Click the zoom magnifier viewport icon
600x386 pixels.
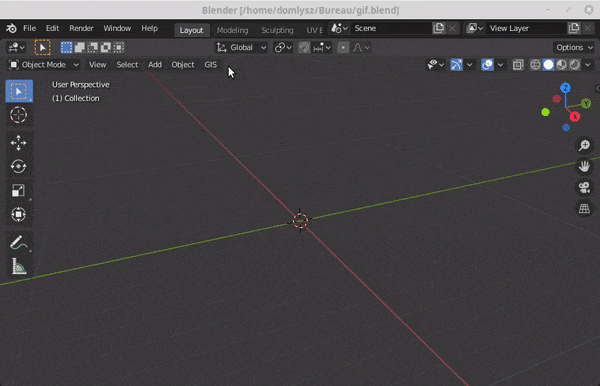[584, 145]
